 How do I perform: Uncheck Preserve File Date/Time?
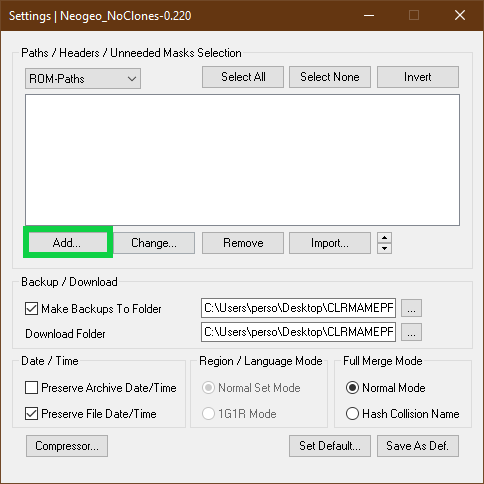pos(31,414)
